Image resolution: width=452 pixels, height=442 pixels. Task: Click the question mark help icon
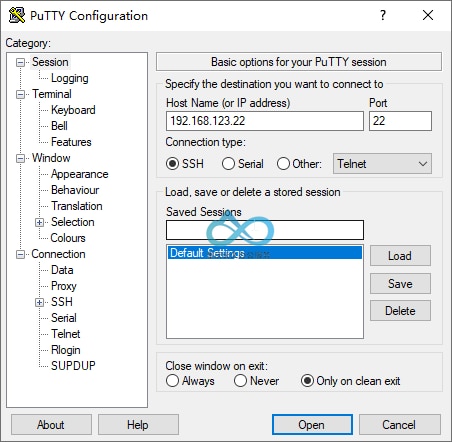(x=383, y=15)
